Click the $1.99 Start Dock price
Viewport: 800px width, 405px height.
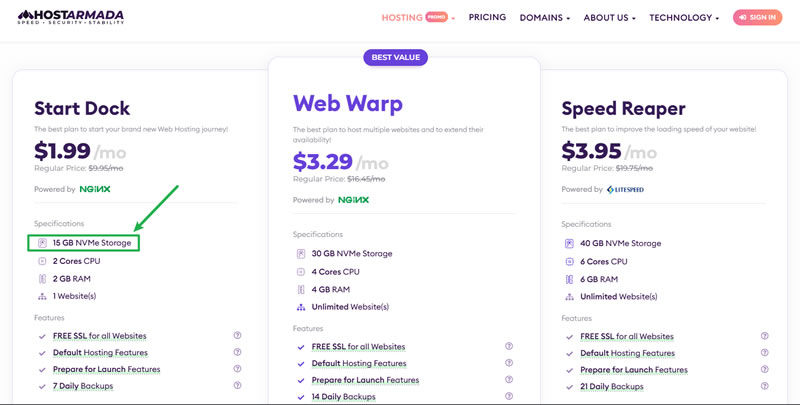(x=62, y=151)
